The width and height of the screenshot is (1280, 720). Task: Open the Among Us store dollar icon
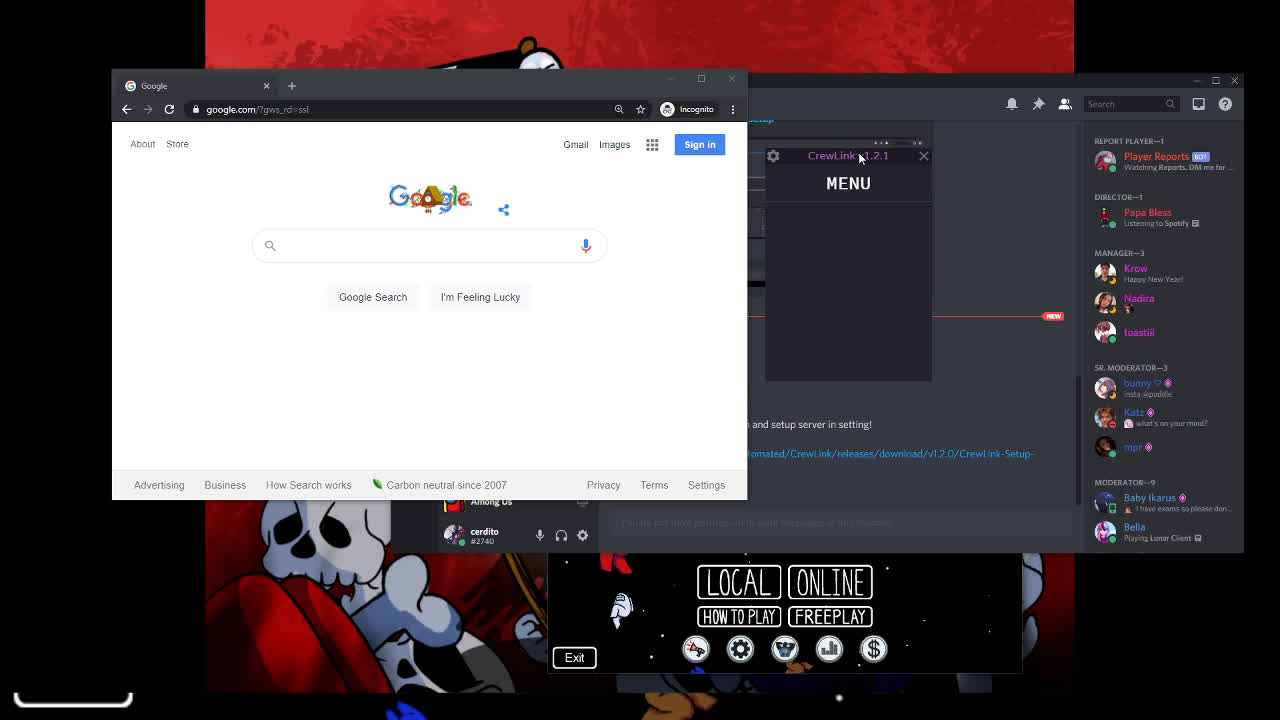(874, 649)
